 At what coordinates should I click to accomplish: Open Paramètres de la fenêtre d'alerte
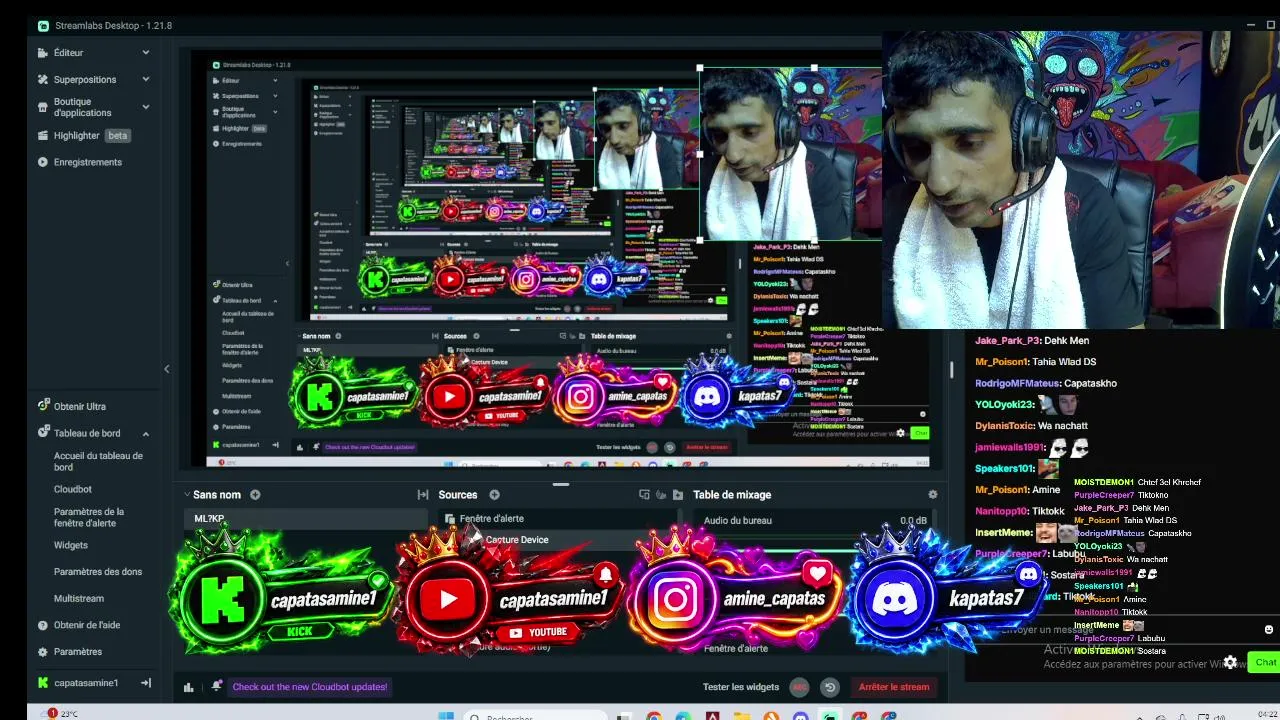click(89, 517)
